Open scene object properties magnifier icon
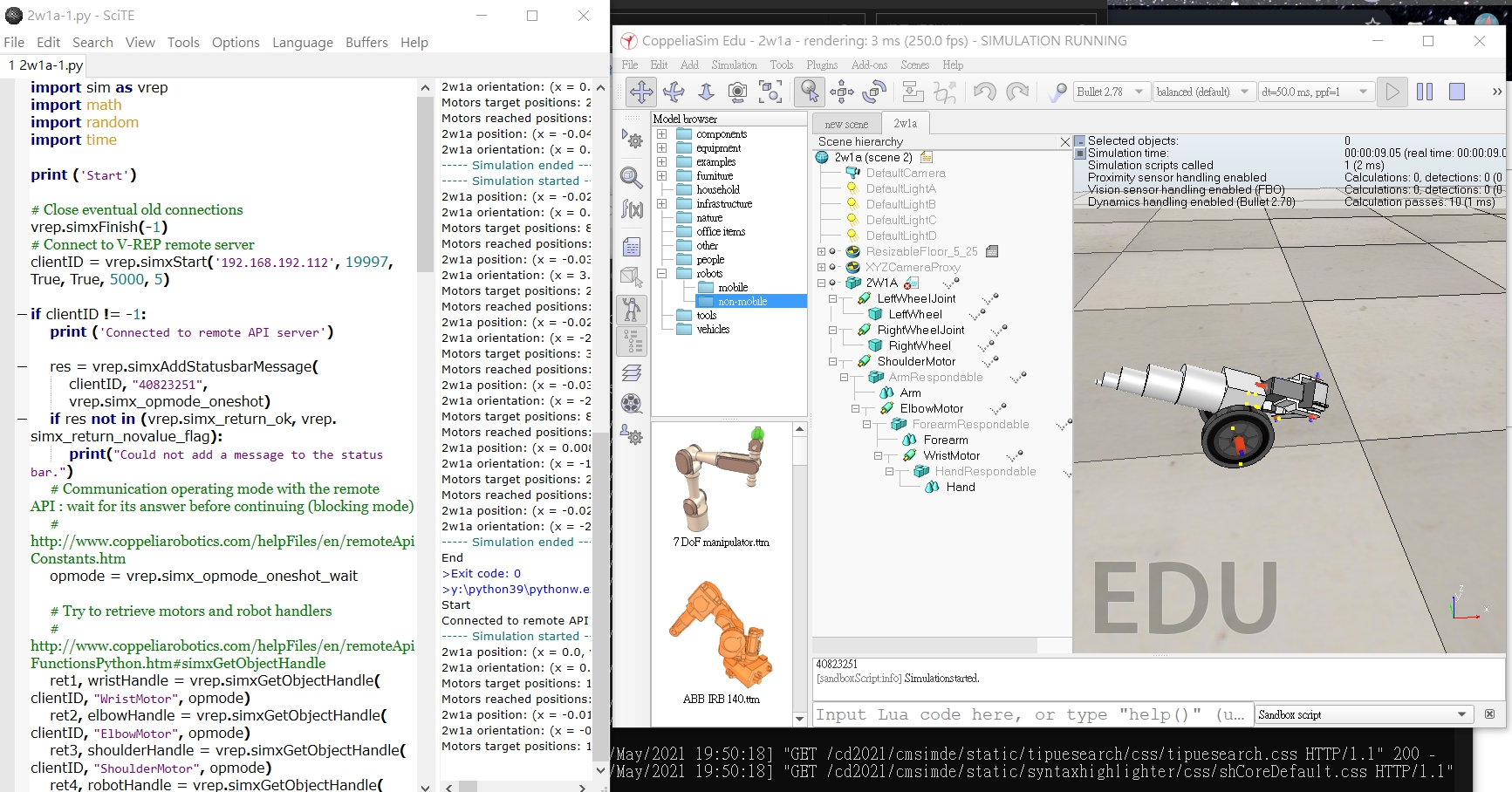Screen dimensions: 1512x792 point(633,178)
